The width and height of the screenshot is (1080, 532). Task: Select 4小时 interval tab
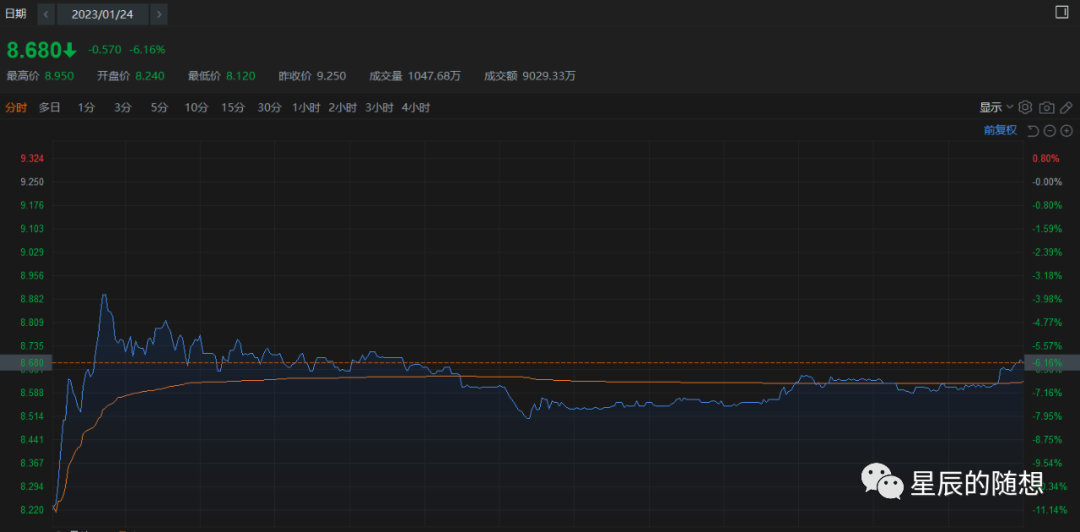click(415, 108)
